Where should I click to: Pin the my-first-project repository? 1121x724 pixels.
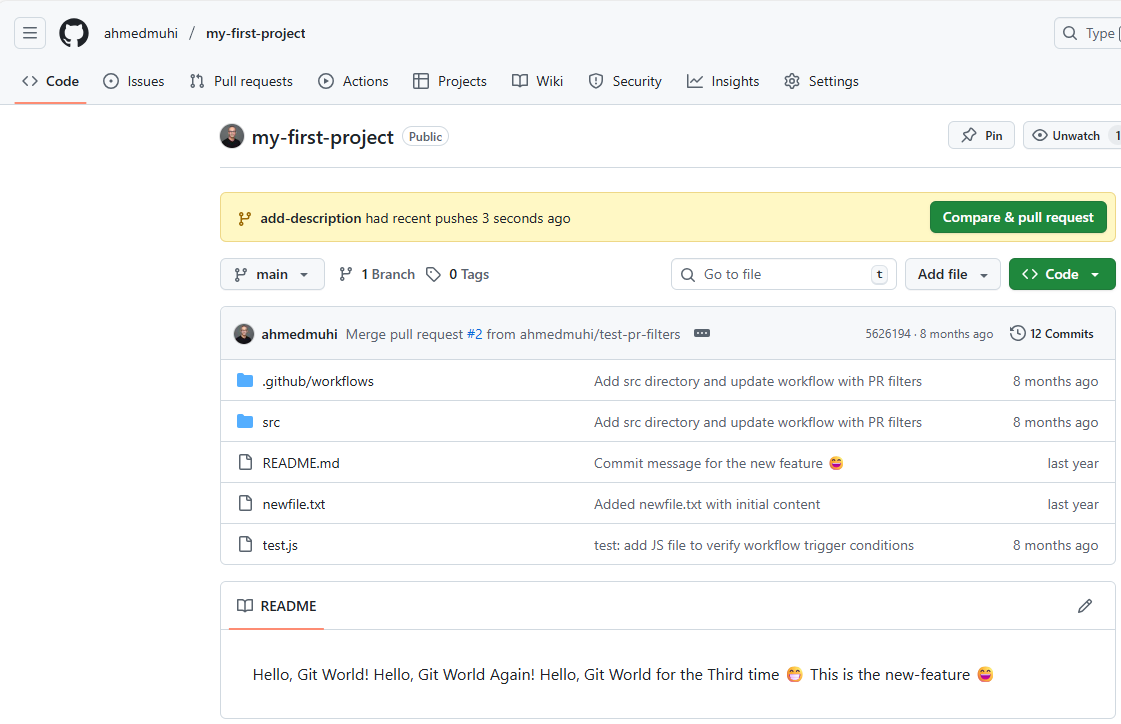(x=981, y=136)
